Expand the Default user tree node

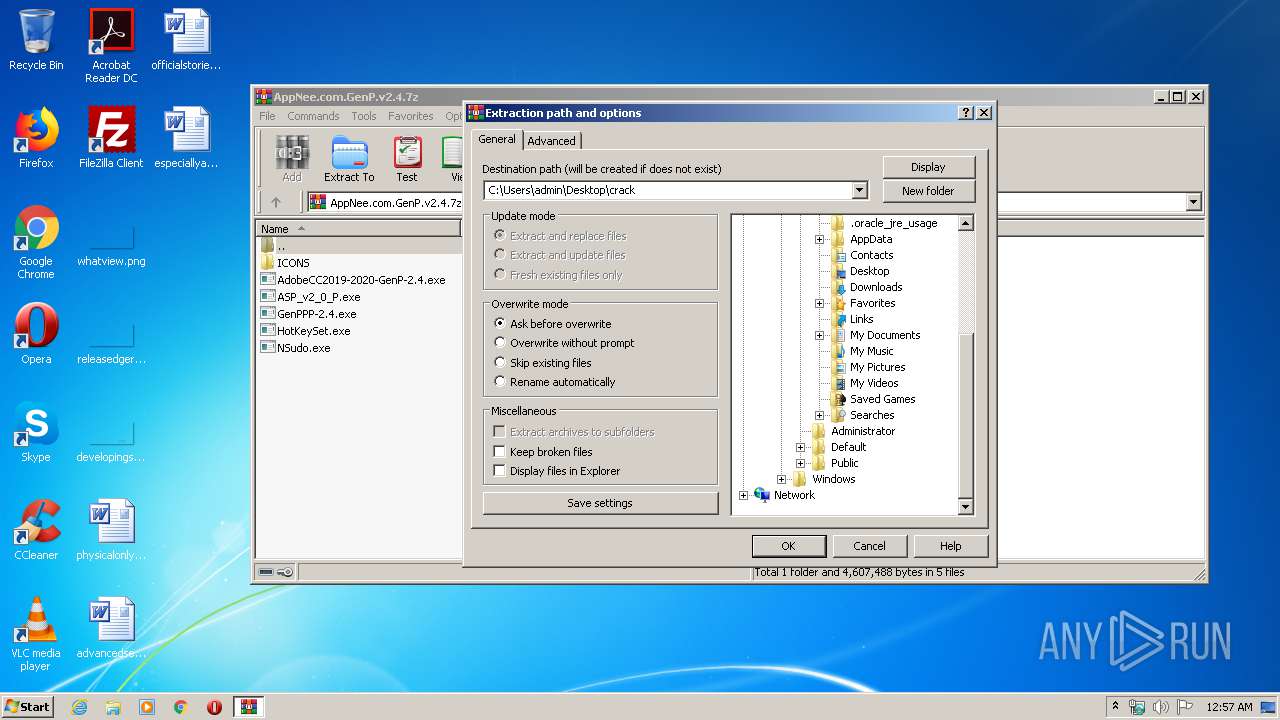(x=800, y=447)
